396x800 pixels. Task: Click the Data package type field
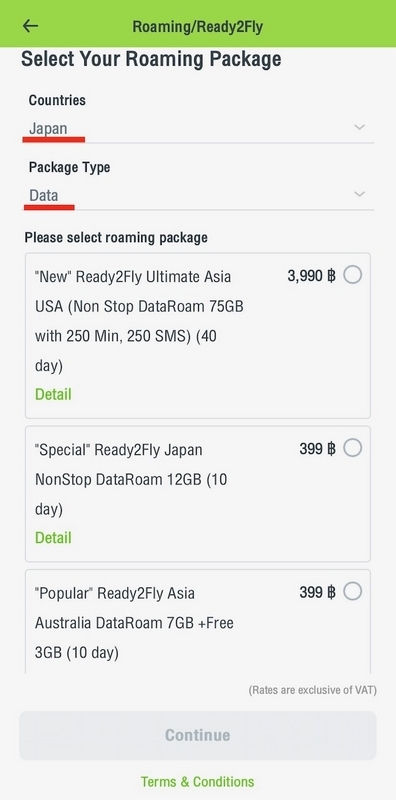(199, 195)
